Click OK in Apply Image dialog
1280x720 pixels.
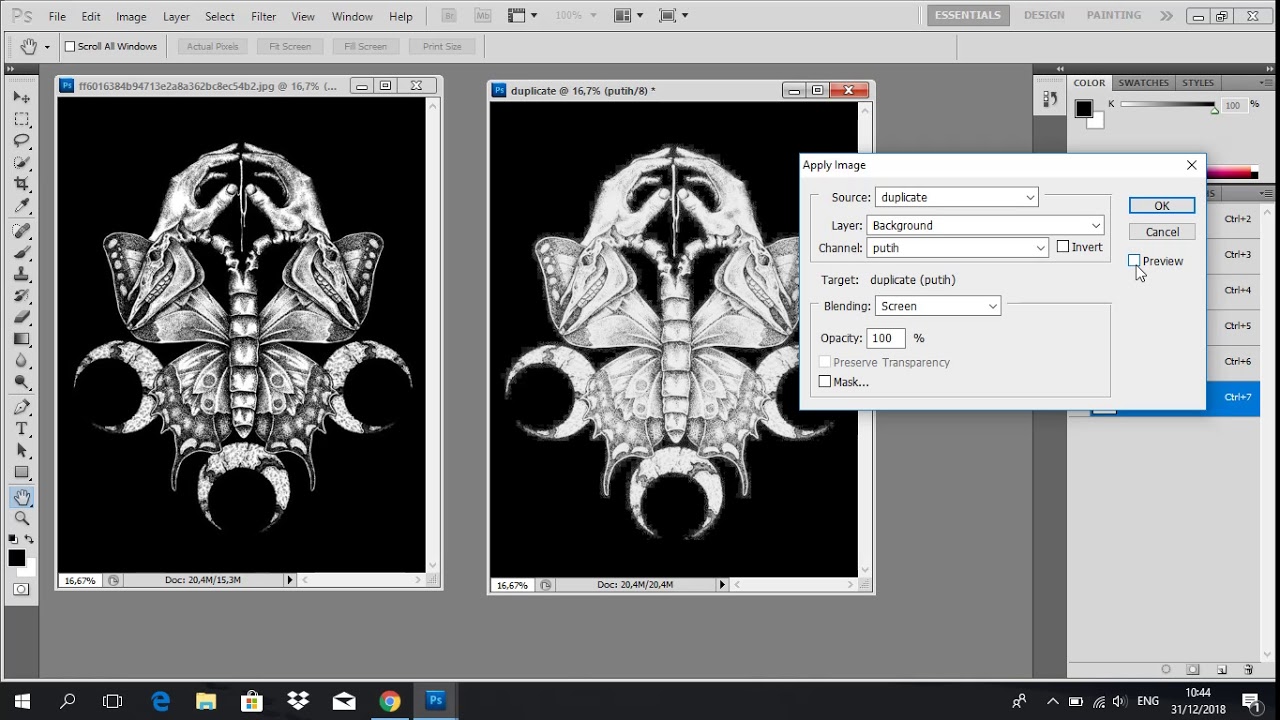pos(1162,205)
